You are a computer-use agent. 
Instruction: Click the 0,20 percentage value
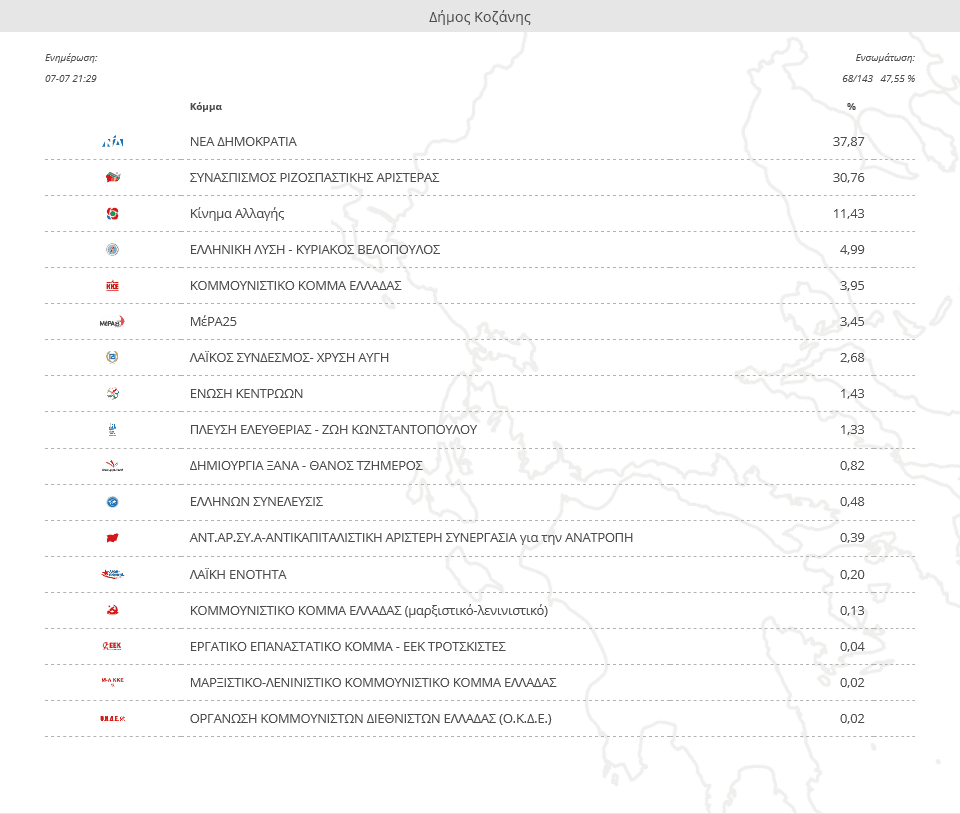click(852, 575)
